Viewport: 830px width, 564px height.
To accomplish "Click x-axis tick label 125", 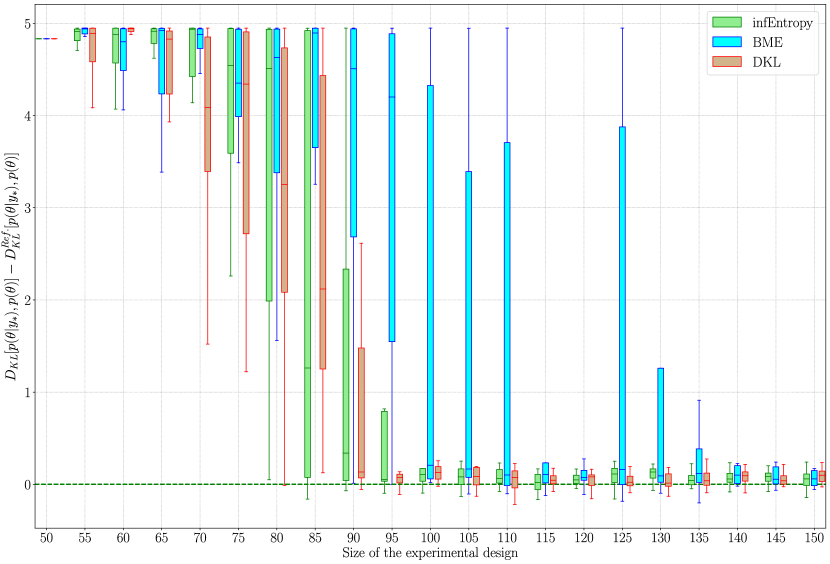I will (x=622, y=538).
